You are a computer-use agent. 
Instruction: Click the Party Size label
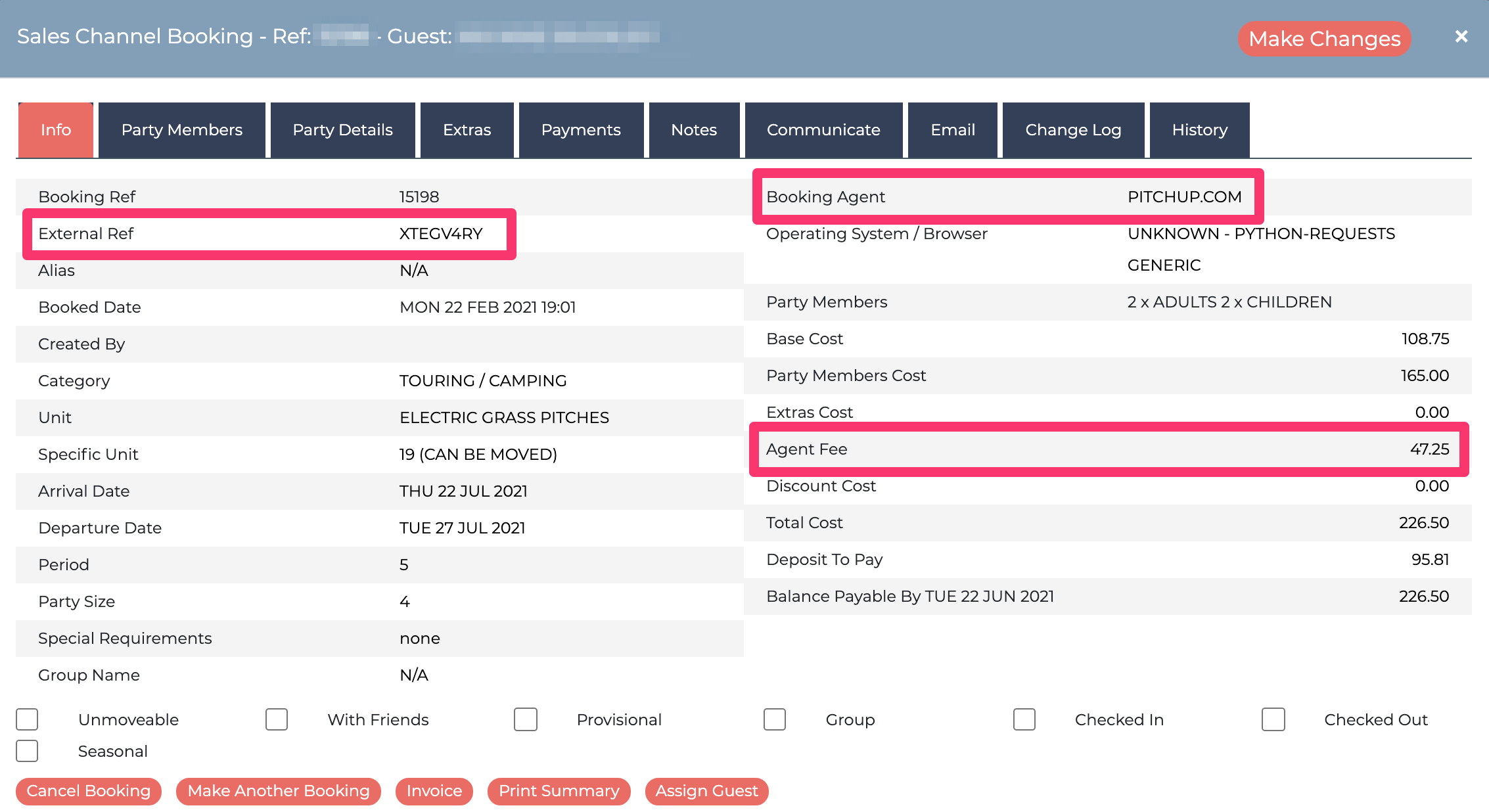tap(77, 602)
